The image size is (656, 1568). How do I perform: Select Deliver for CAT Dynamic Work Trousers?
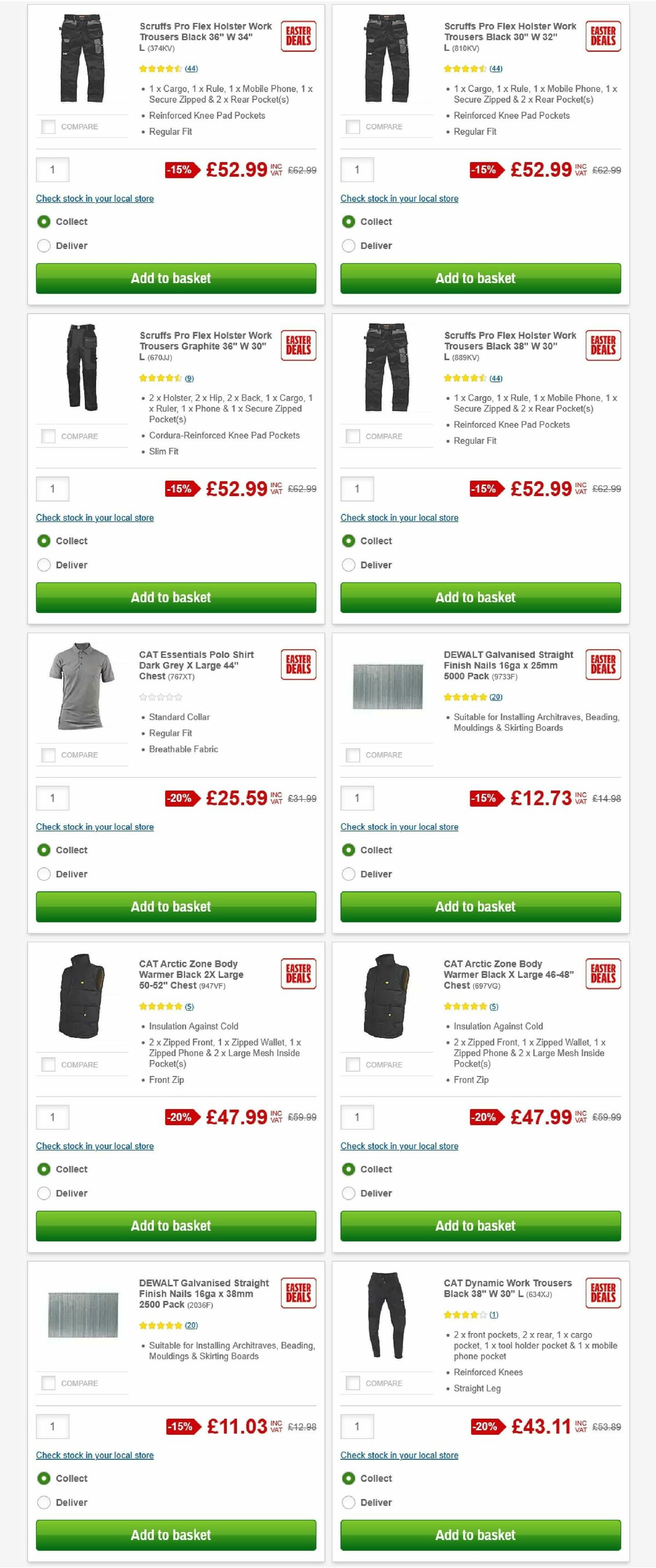pyautogui.click(x=348, y=1502)
